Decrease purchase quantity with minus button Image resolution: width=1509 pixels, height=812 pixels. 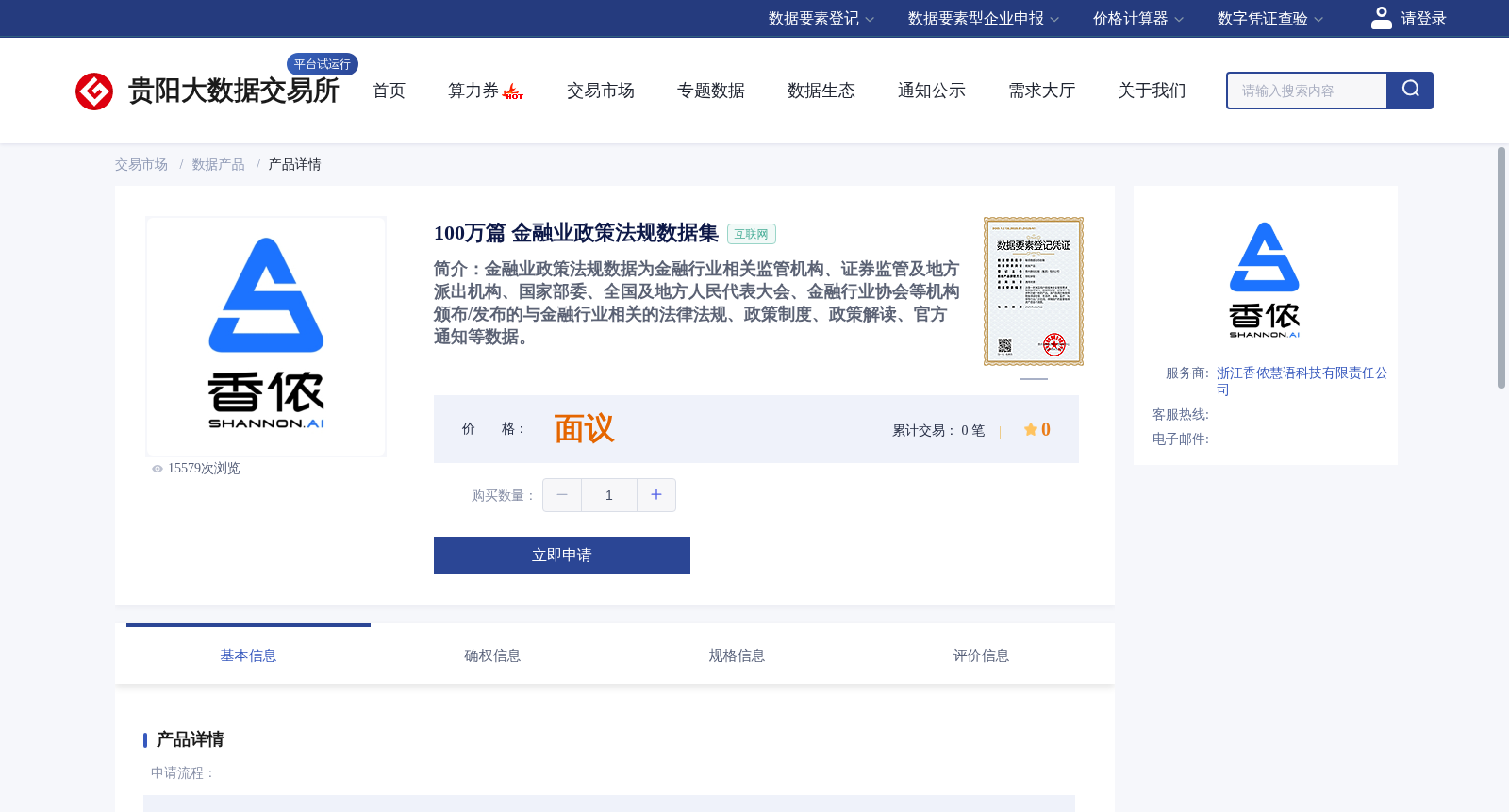pyautogui.click(x=562, y=495)
